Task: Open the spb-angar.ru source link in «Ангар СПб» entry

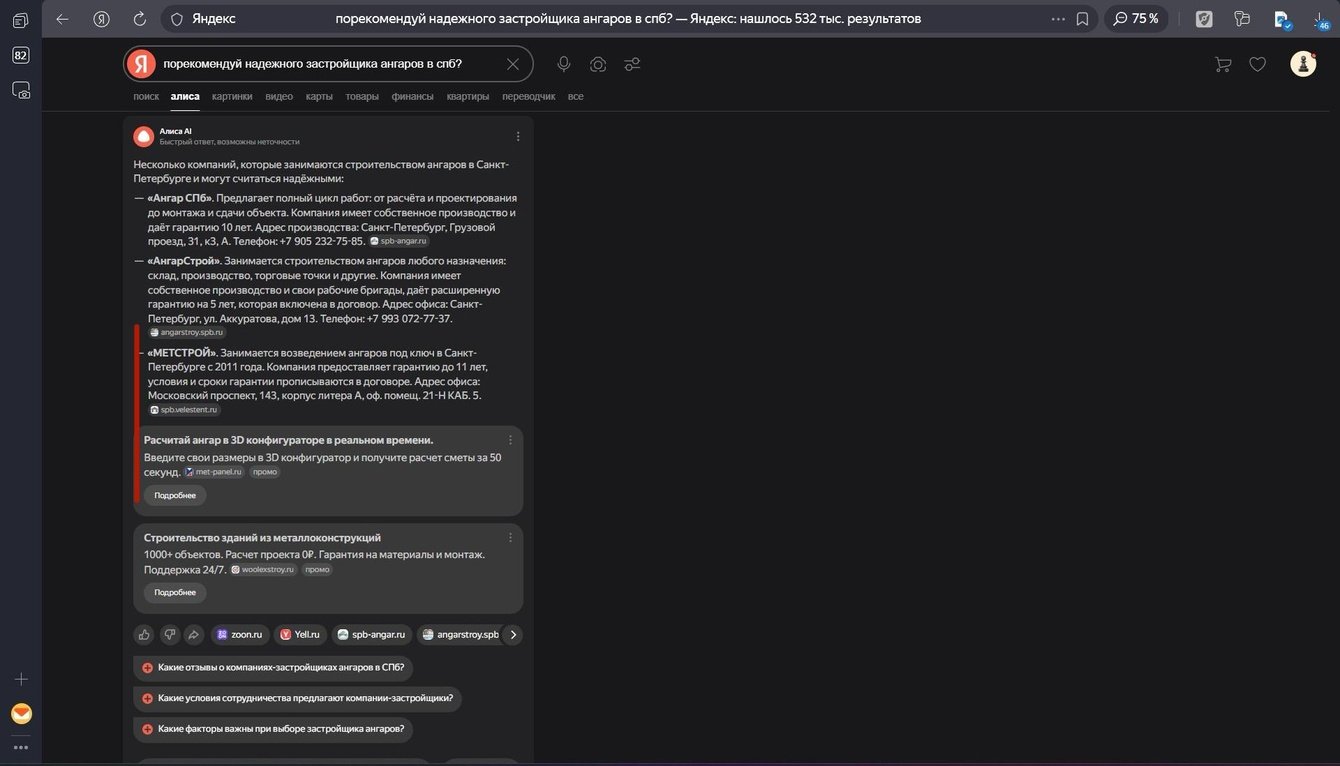Action: [399, 241]
